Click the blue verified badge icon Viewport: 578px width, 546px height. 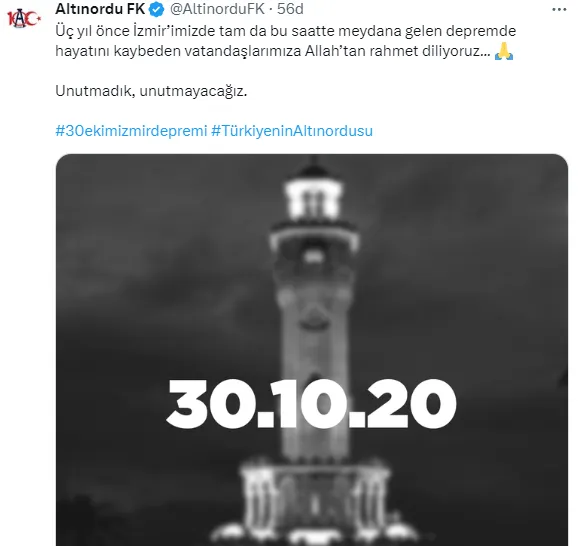[157, 10]
